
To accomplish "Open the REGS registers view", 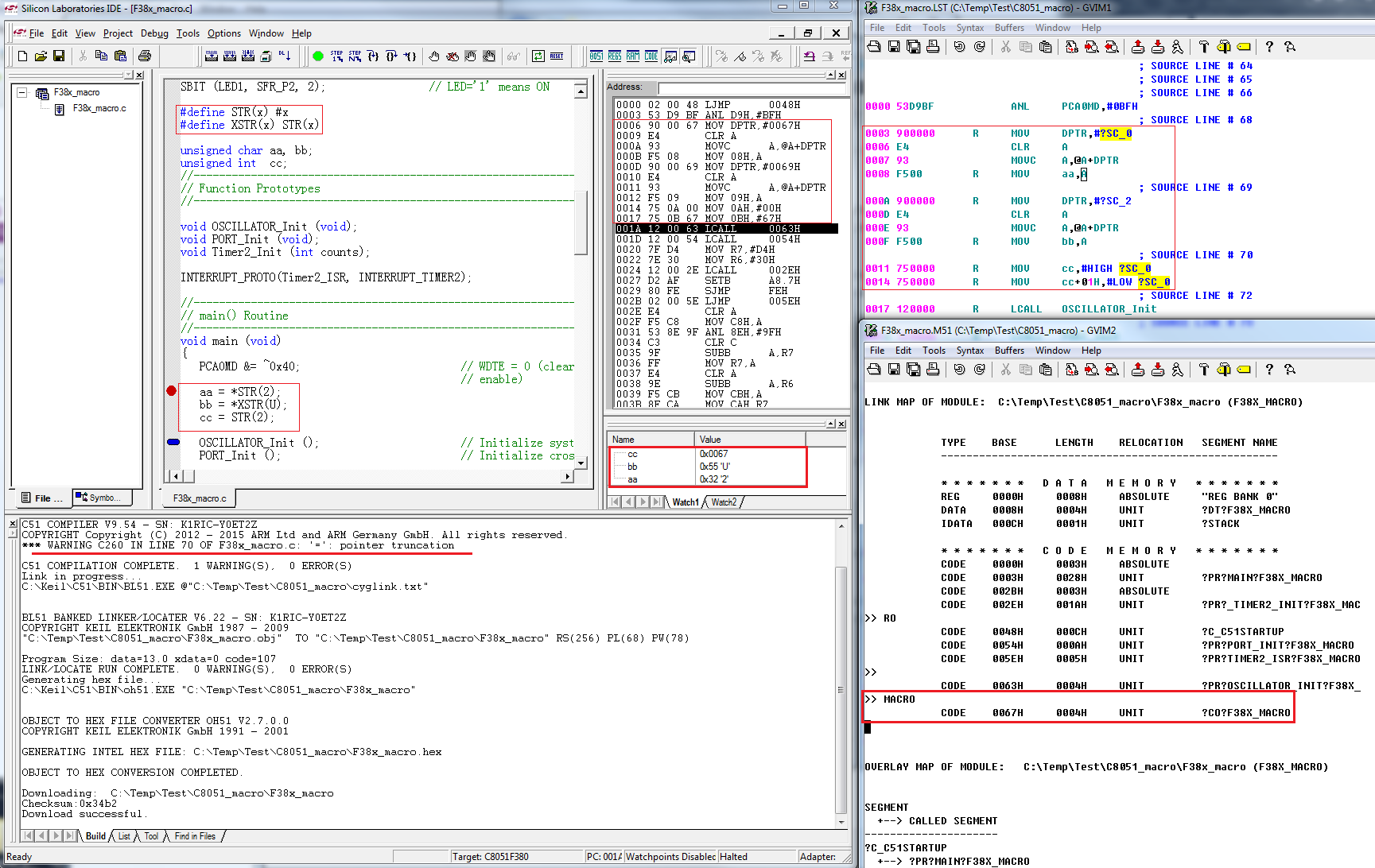I will click(615, 56).
